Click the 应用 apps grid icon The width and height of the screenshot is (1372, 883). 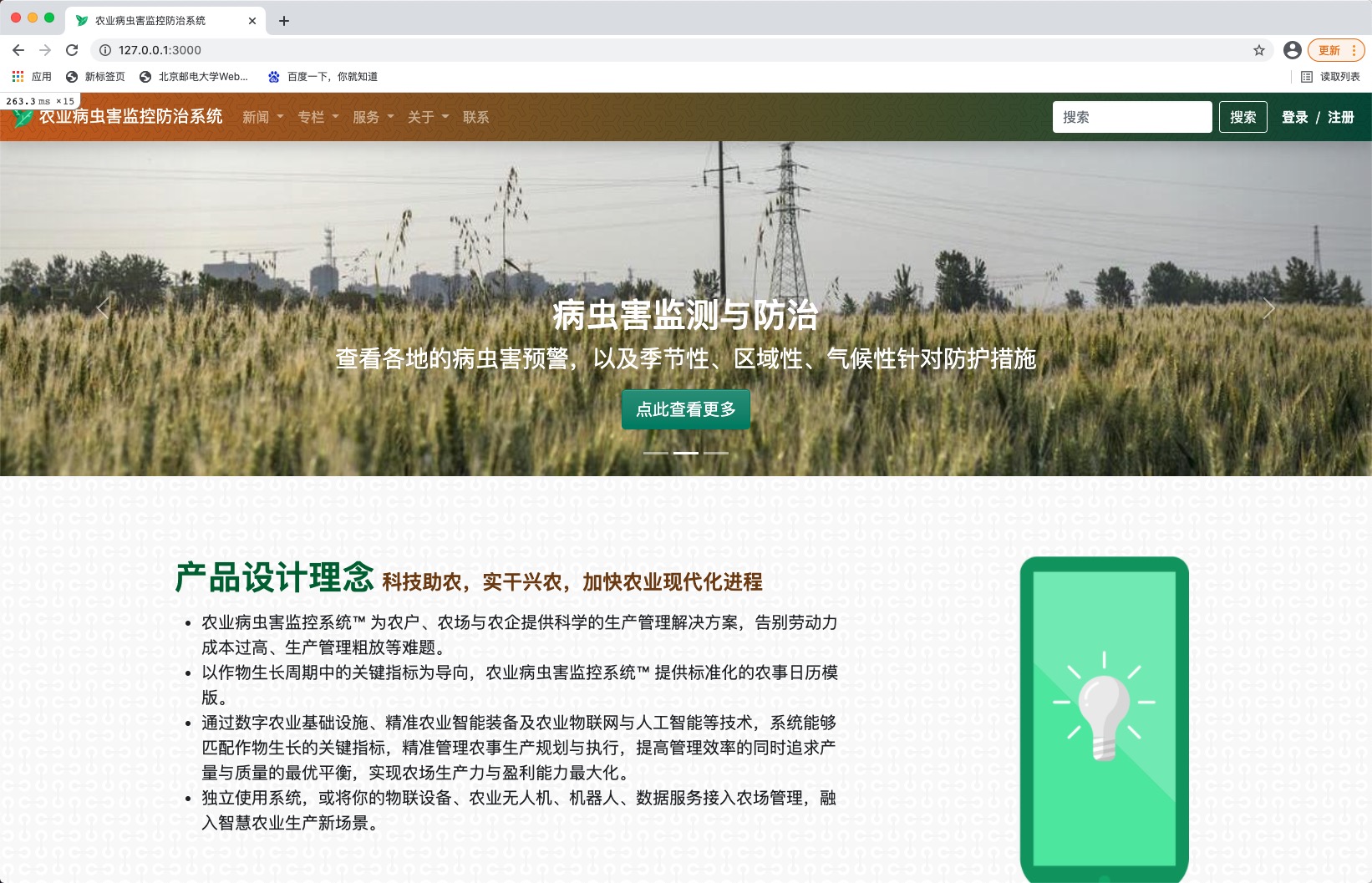point(18,76)
